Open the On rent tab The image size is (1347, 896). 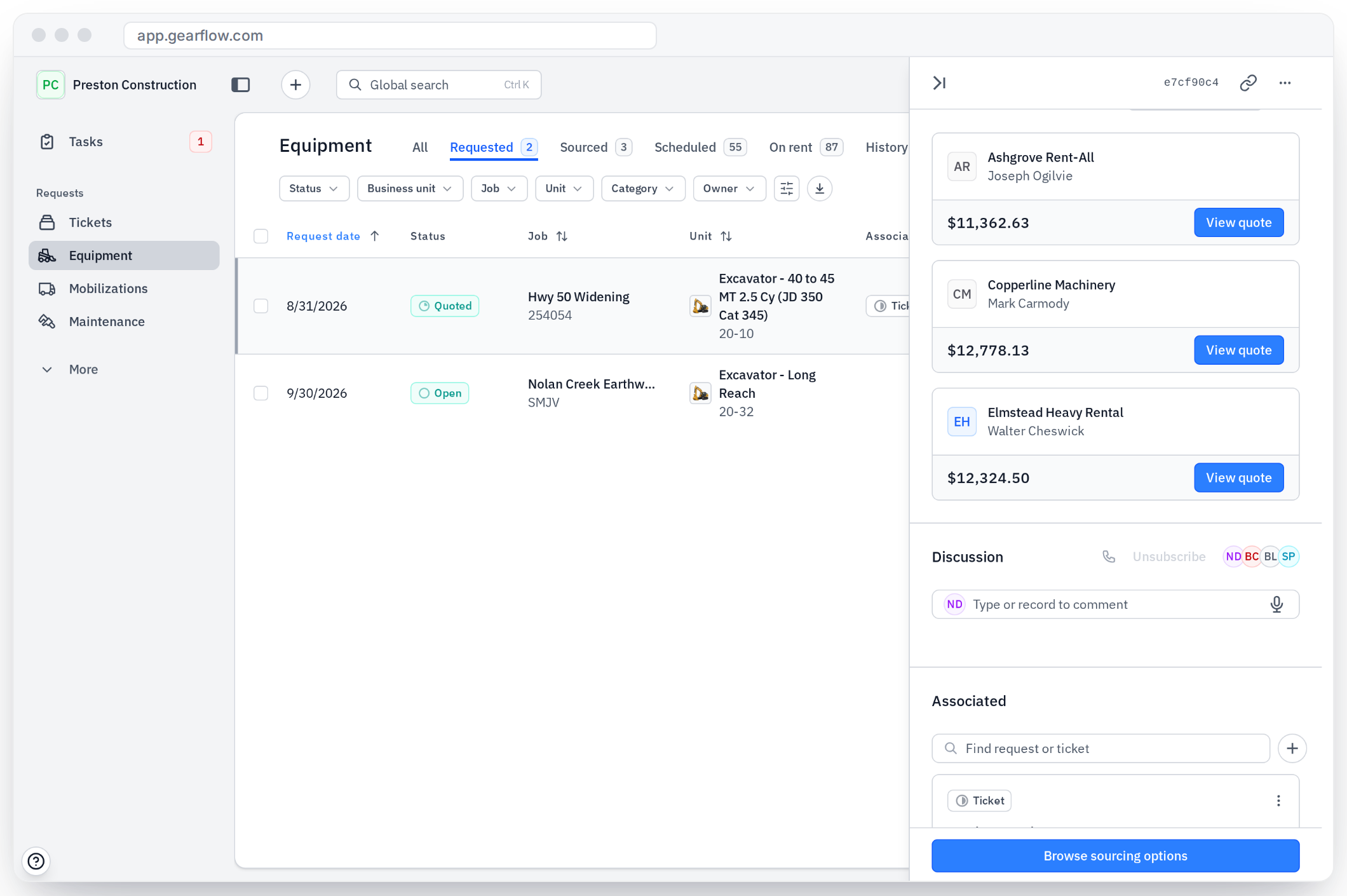[x=806, y=147]
